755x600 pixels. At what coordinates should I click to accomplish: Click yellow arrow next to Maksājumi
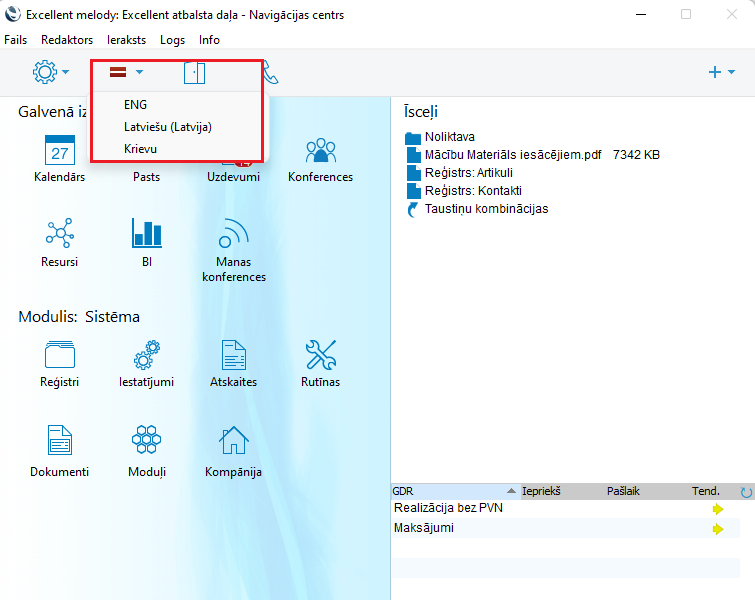717,529
